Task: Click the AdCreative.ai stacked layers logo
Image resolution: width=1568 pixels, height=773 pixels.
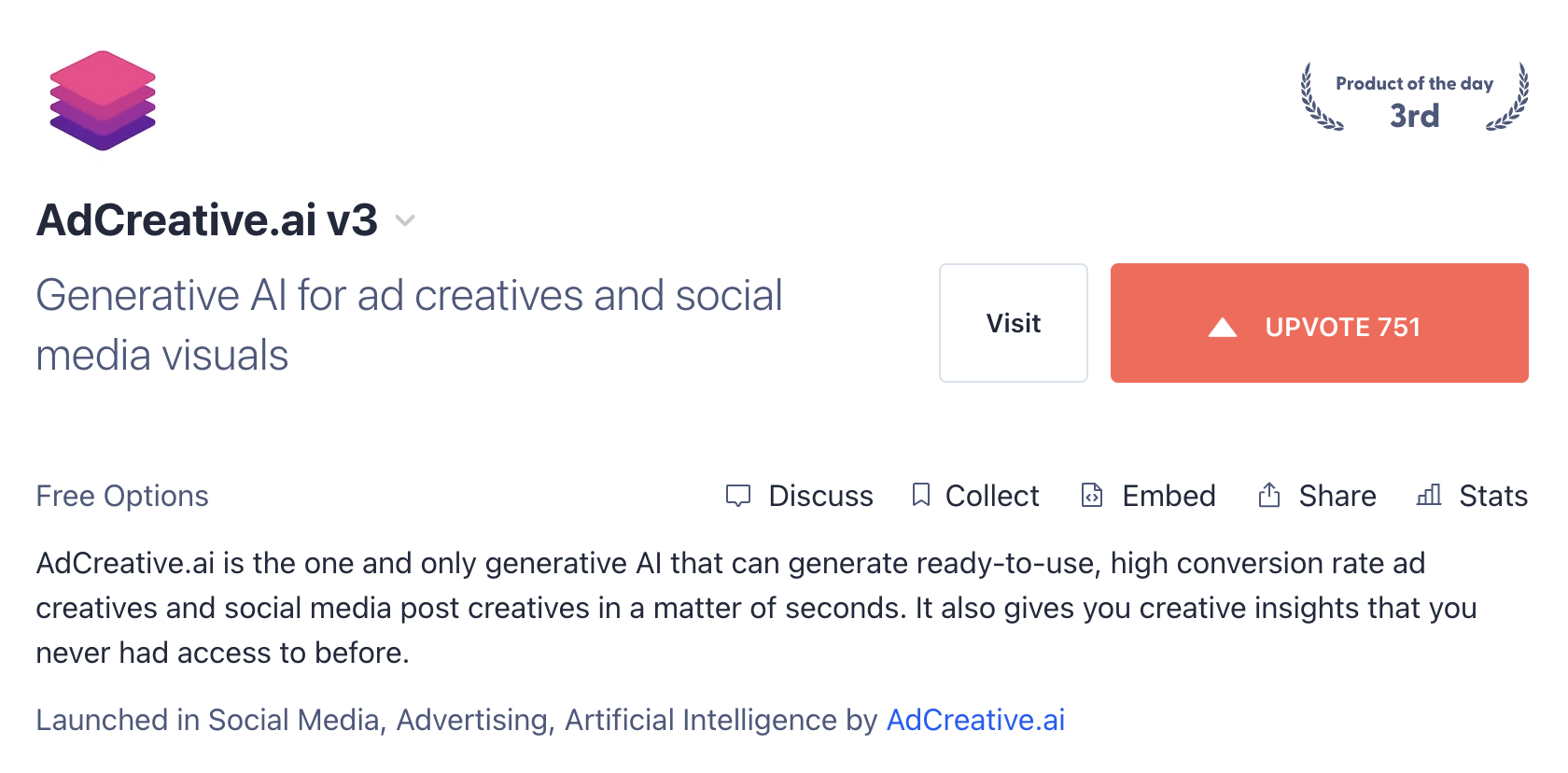Action: tap(103, 101)
